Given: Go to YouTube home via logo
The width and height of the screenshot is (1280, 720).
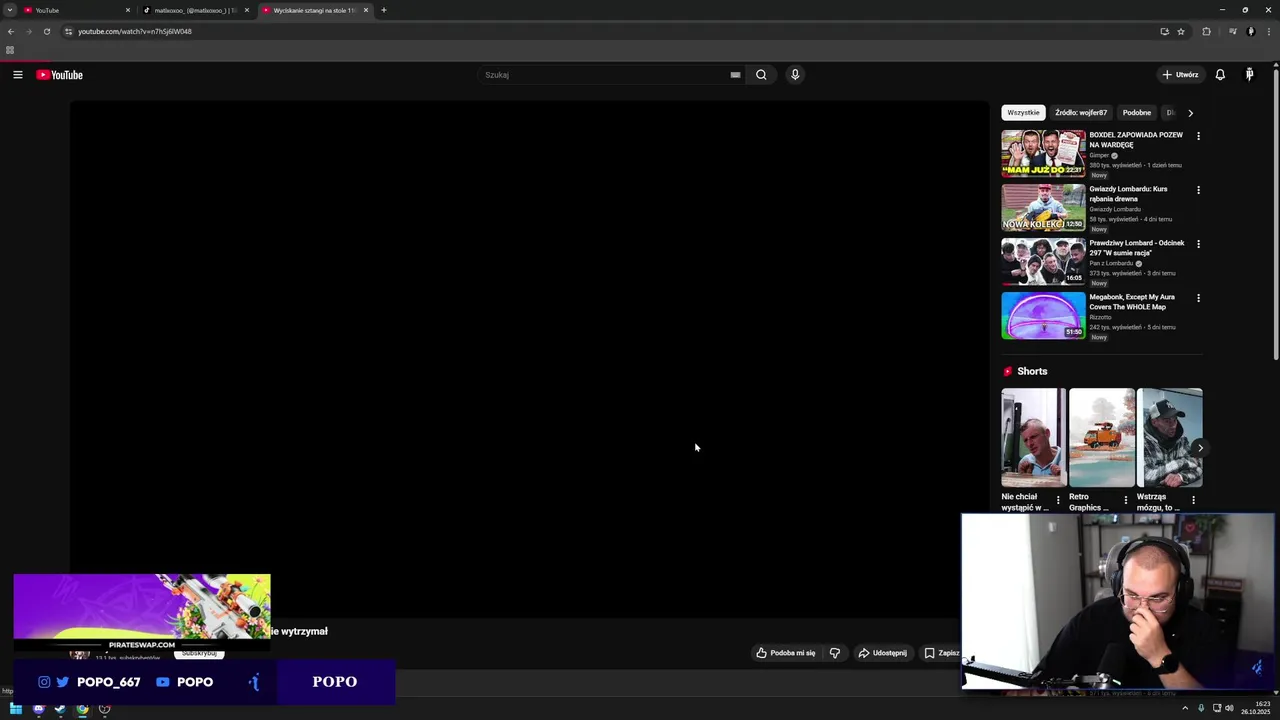Looking at the screenshot, I should pos(60,75).
